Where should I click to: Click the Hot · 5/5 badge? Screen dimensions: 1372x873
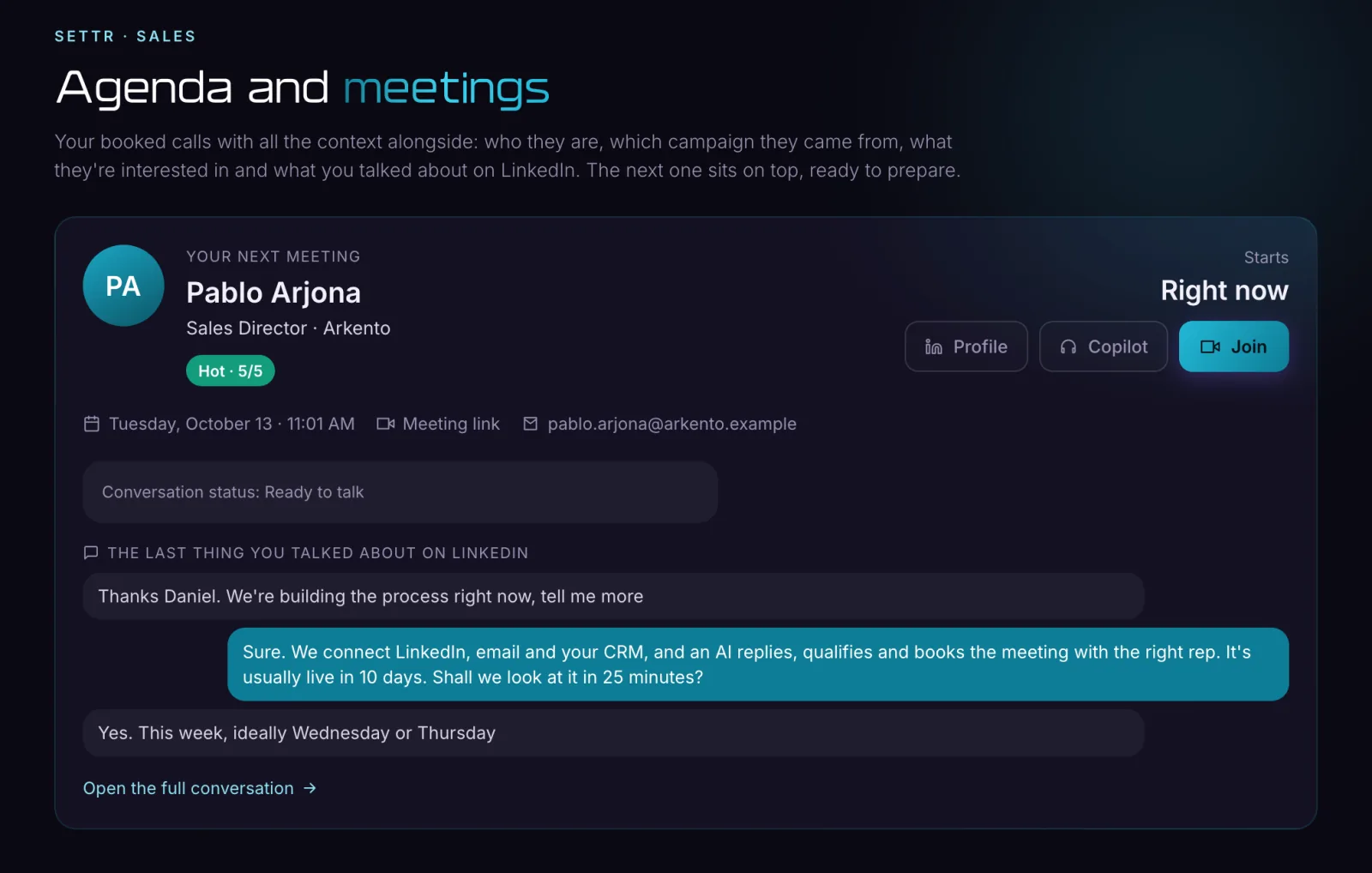point(231,370)
